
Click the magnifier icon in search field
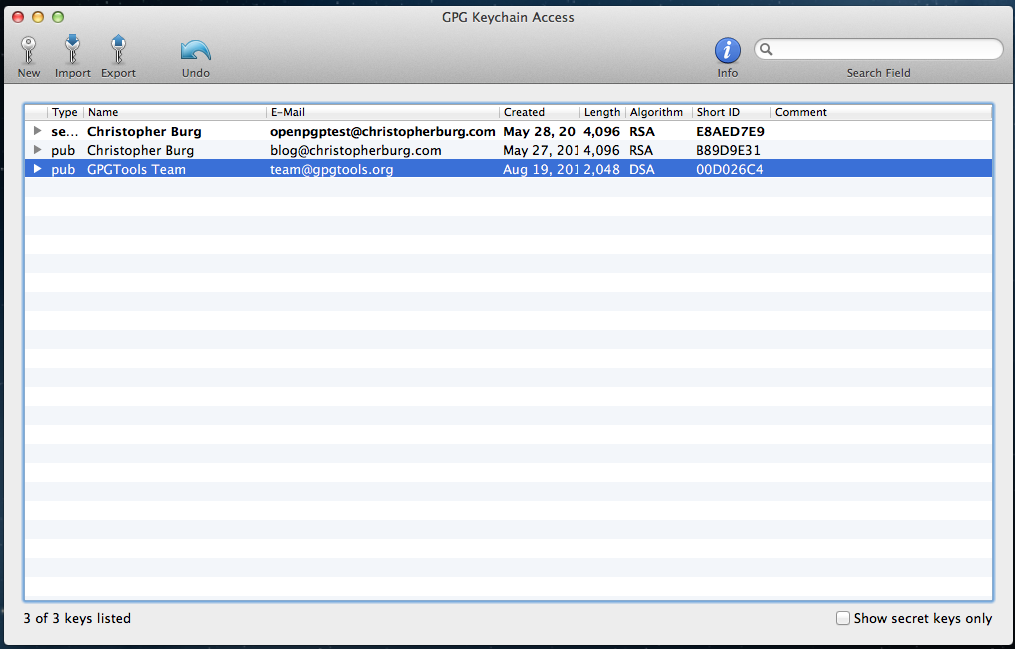pyautogui.click(x=766, y=49)
